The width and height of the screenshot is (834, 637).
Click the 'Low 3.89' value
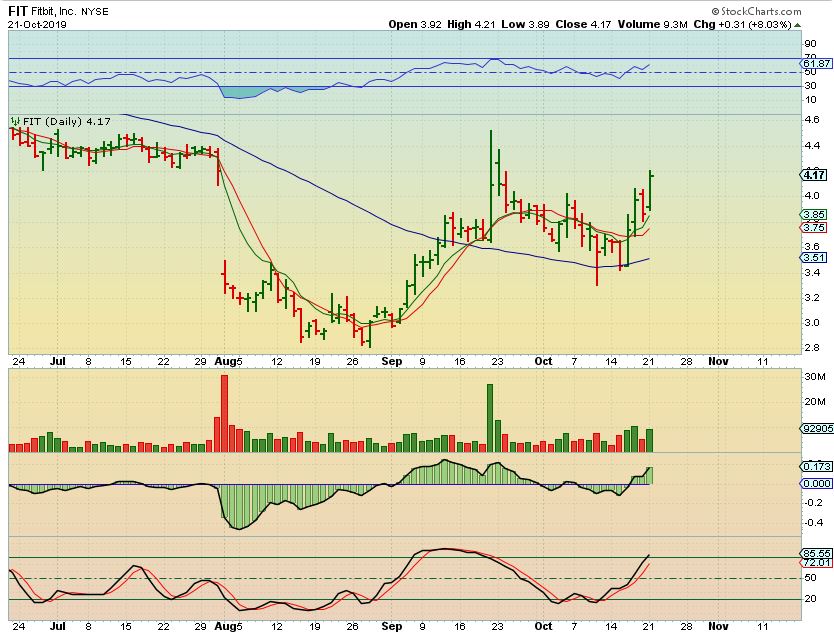(x=526, y=24)
